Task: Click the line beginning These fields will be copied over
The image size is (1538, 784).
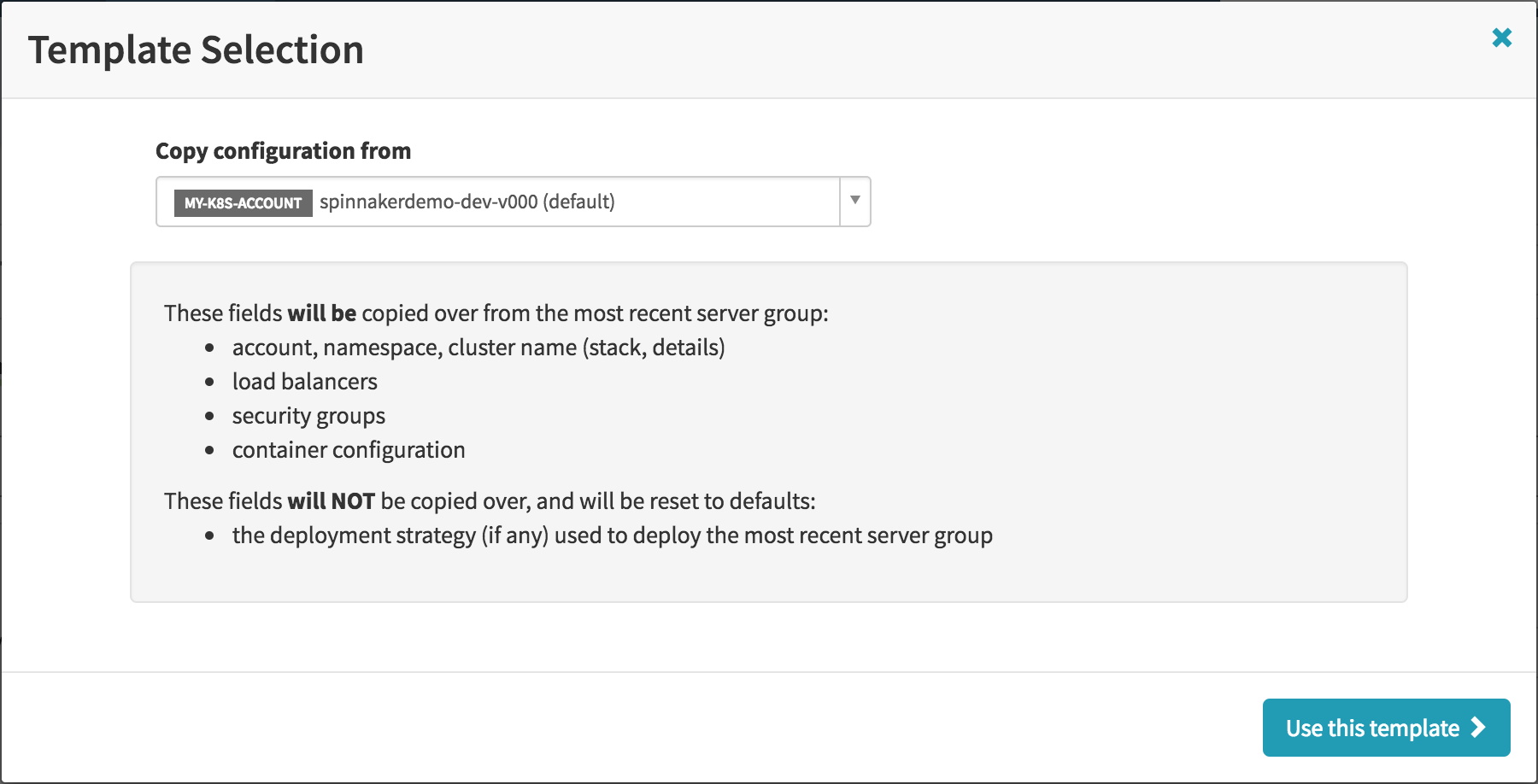Action: click(x=496, y=313)
